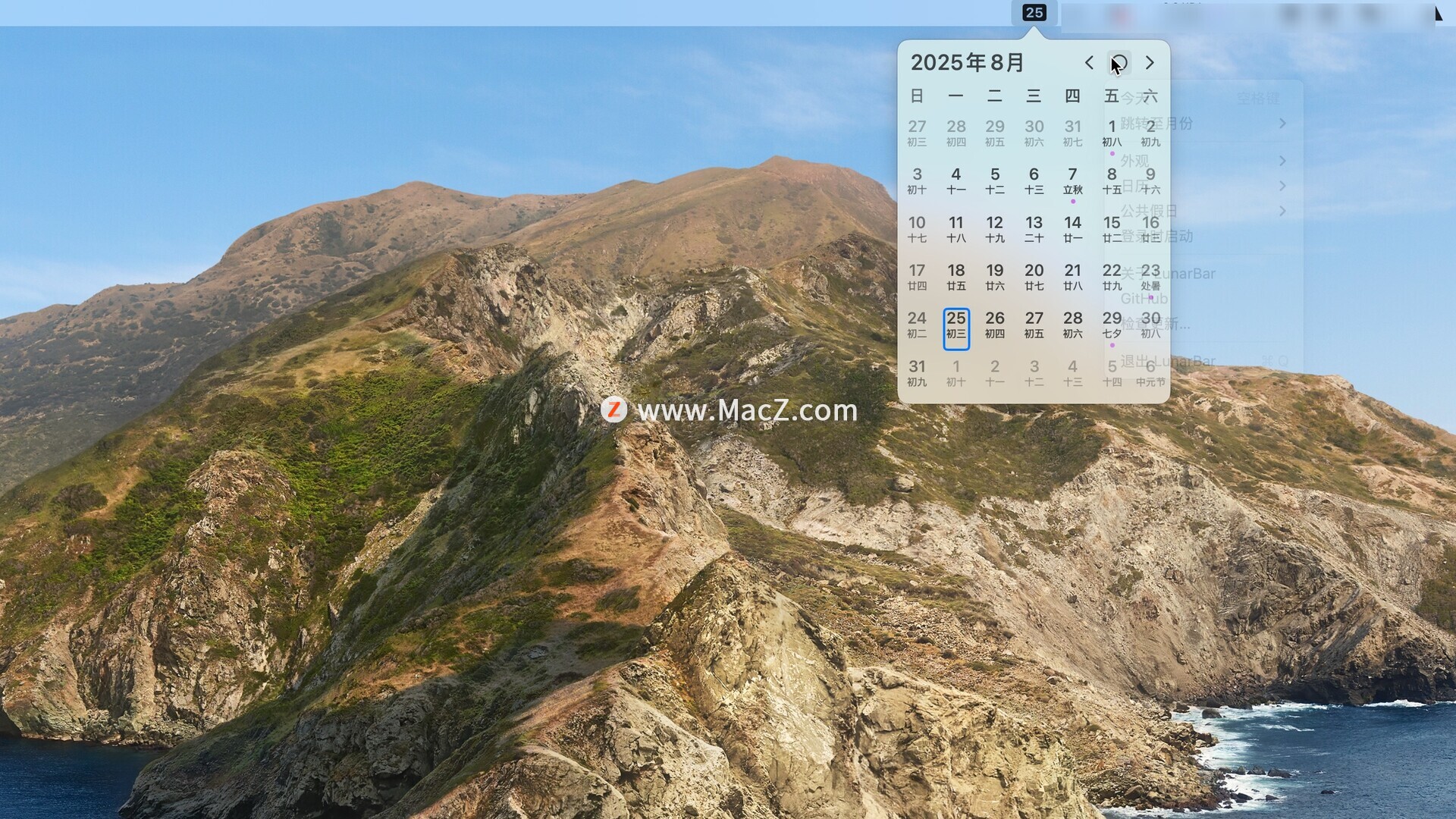This screenshot has height=819, width=1456.
Task: Jump to today using circle button
Action: 1119,62
